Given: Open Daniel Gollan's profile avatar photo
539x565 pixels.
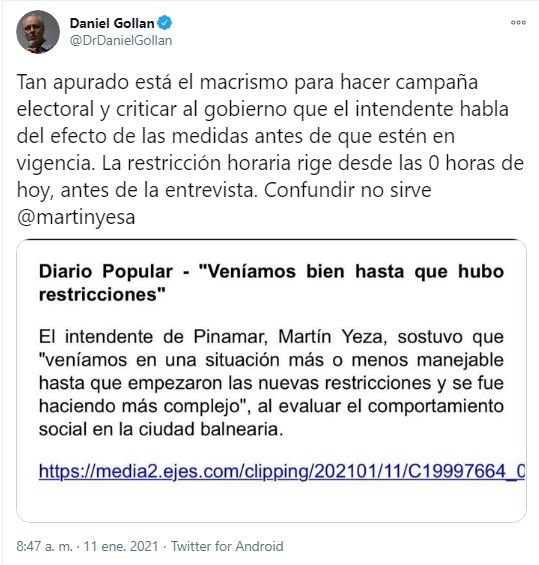Looking at the screenshot, I should point(38,32).
